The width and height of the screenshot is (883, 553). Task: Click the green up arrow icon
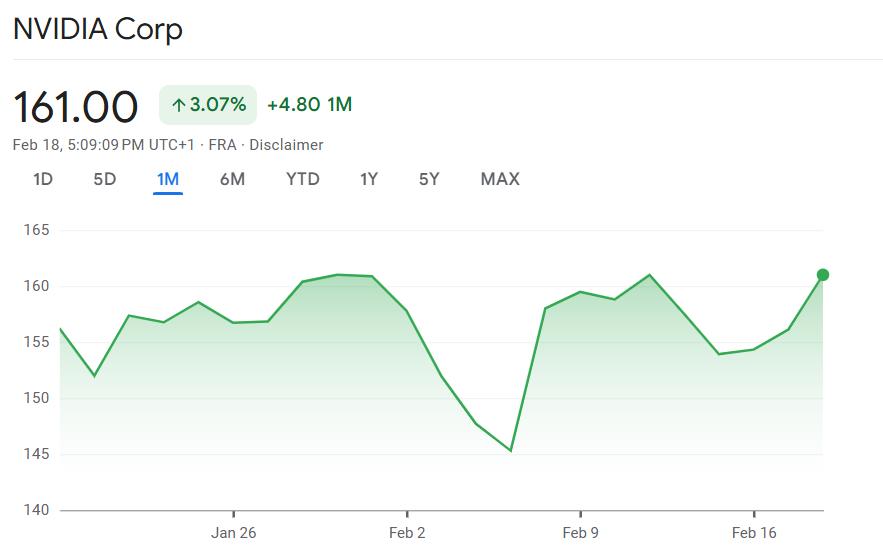tap(179, 105)
